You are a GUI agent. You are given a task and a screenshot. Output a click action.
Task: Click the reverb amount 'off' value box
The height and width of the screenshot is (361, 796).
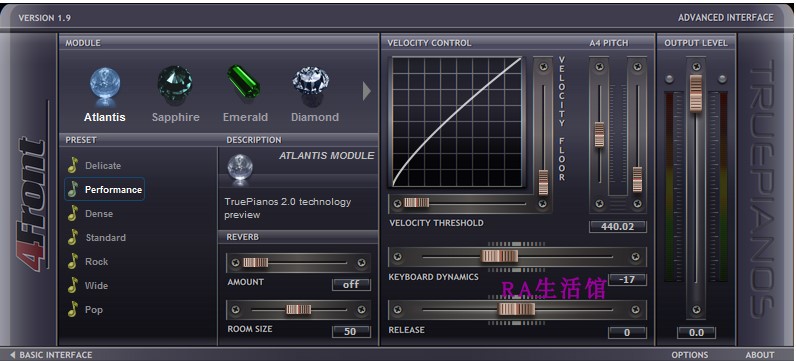pos(351,284)
